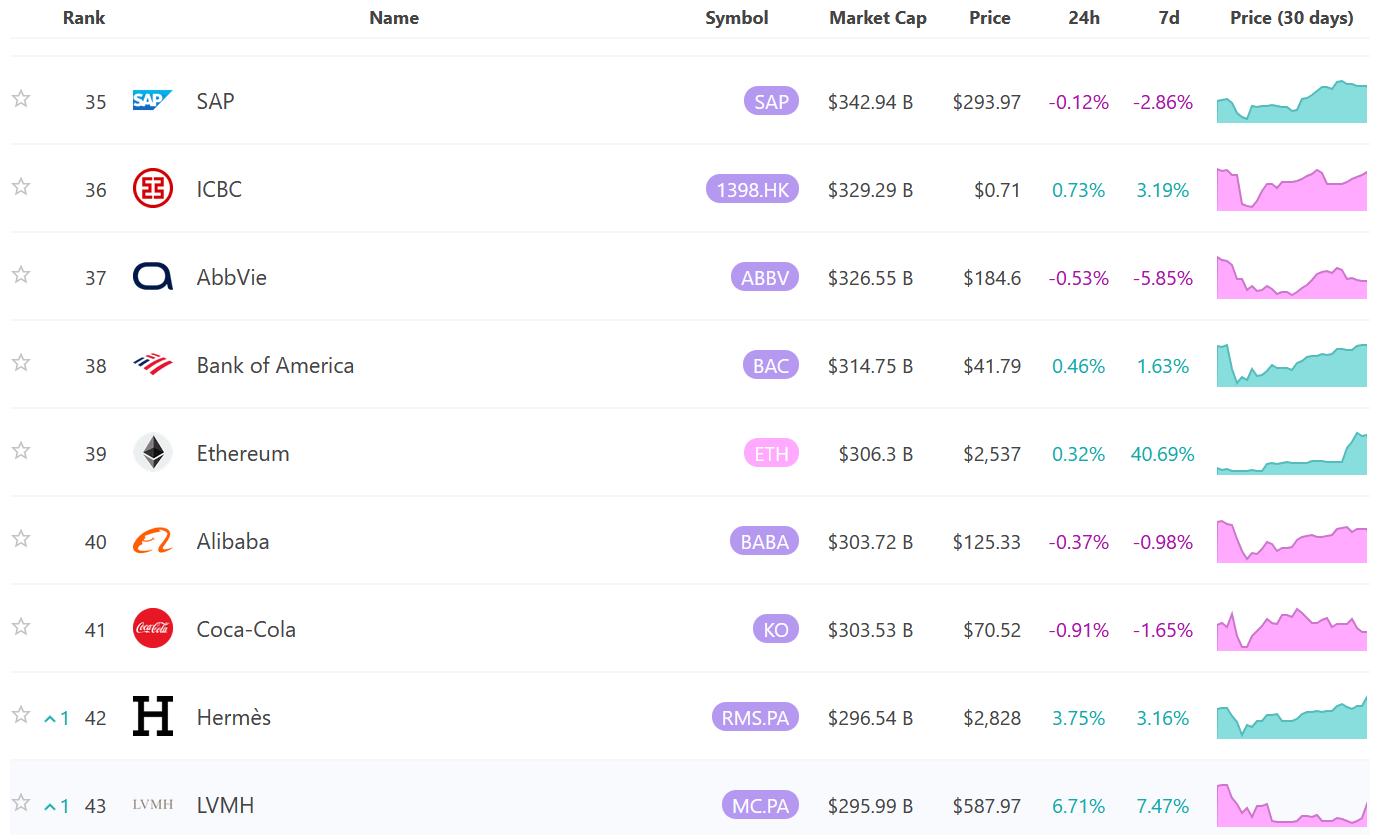
Task: Open the Bank of America page
Action: point(275,365)
